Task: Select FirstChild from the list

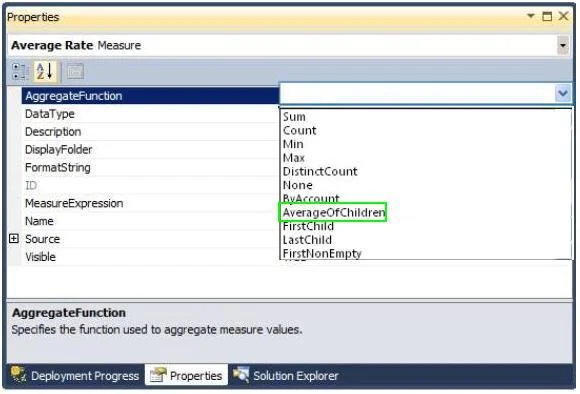Action: (x=308, y=226)
